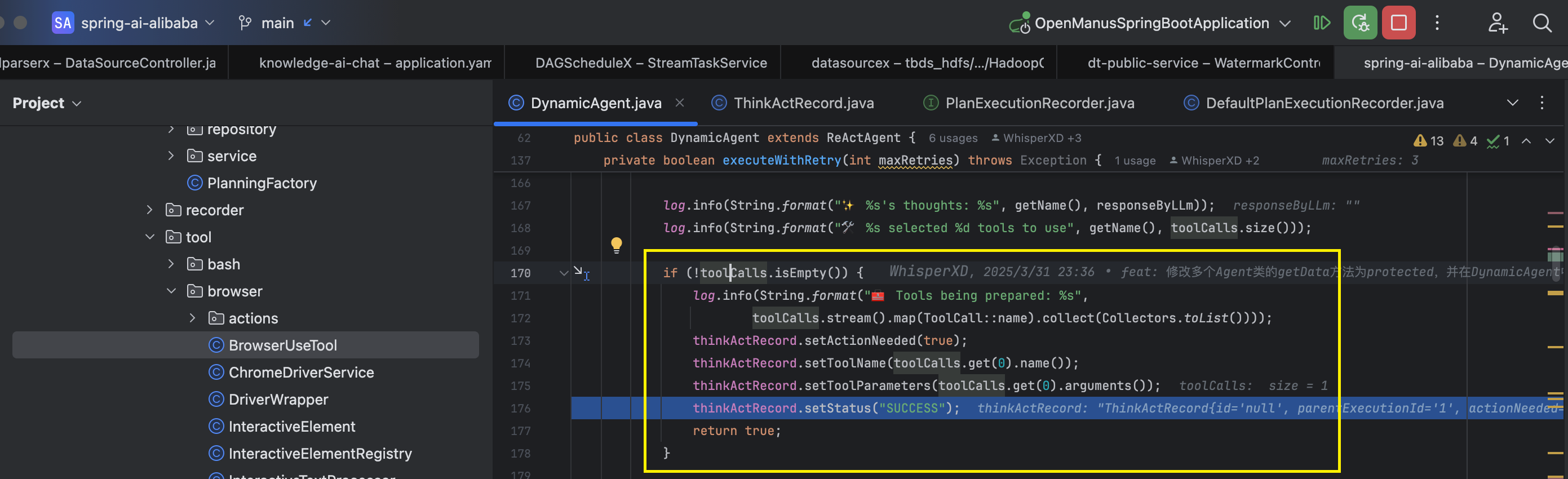
Task: Close the DynamicAgent.java tab
Action: (679, 103)
